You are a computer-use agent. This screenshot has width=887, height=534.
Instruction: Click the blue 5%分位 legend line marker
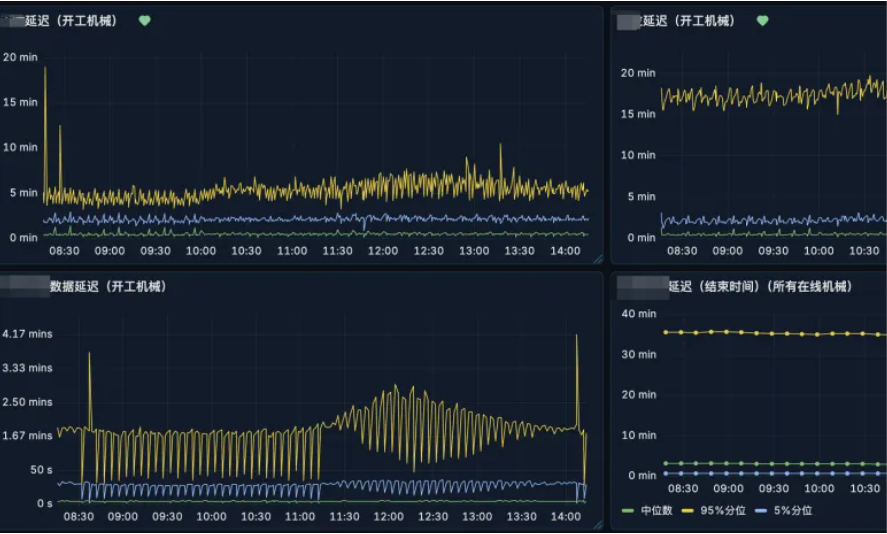pyautogui.click(x=760, y=511)
